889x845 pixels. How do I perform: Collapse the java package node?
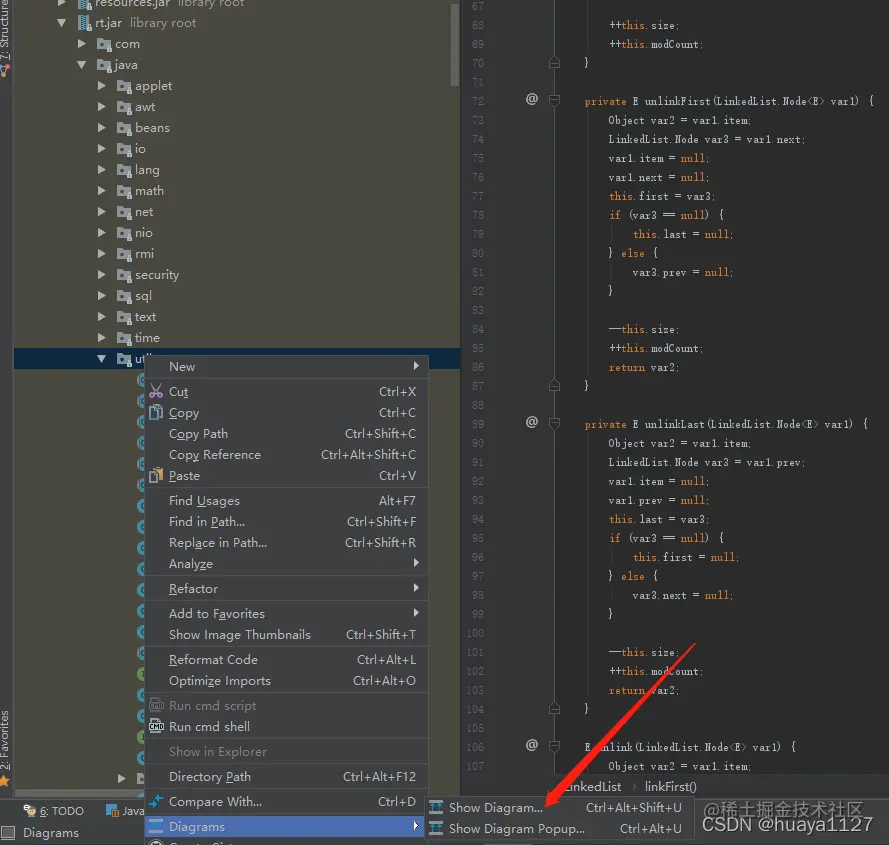point(82,65)
